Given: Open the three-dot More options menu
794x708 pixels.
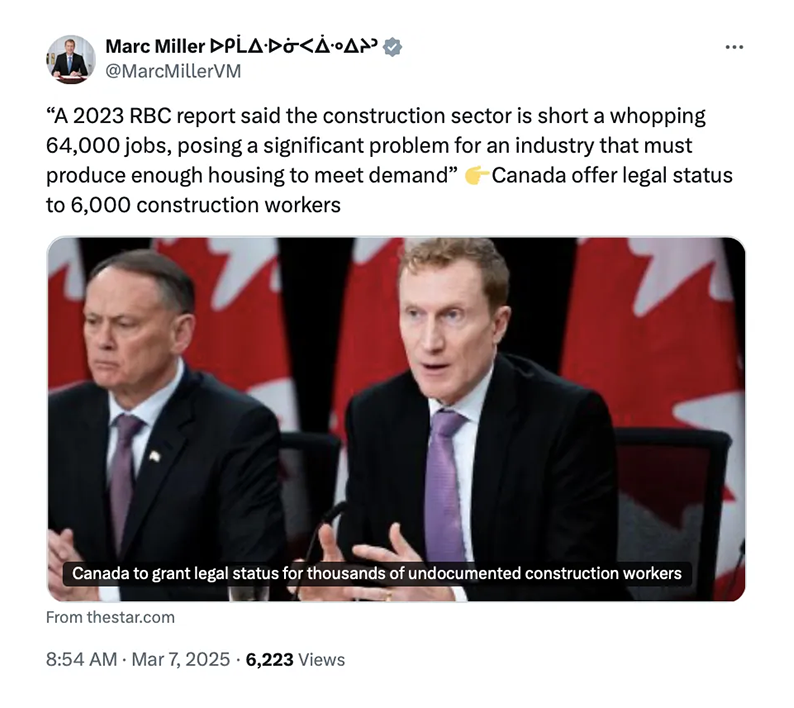Looking at the screenshot, I should pos(734,47).
